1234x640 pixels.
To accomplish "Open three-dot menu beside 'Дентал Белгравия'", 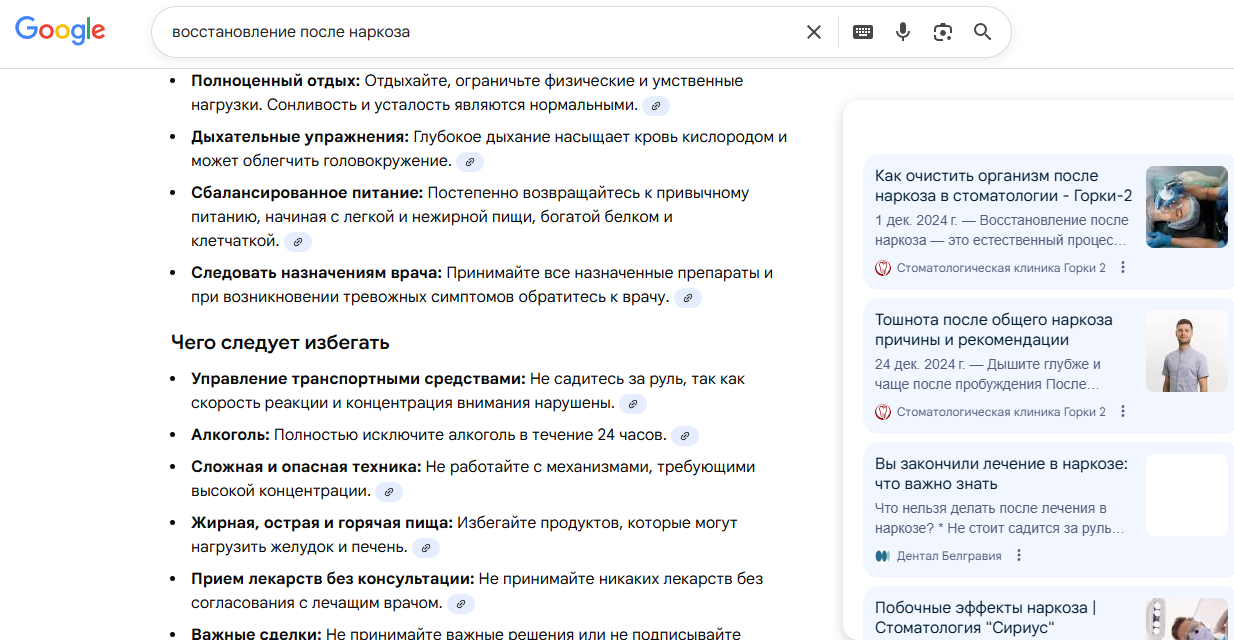I will pos(1019,555).
